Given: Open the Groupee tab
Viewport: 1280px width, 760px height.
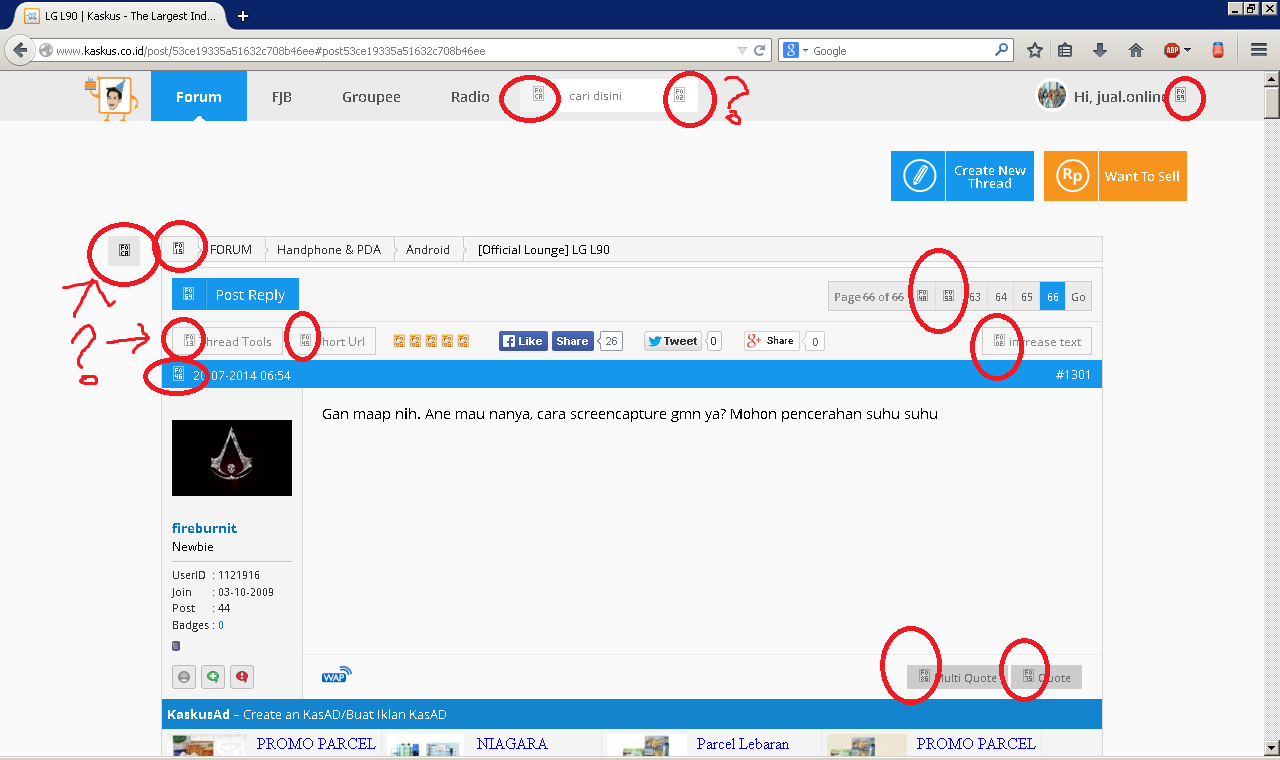Looking at the screenshot, I should coord(371,97).
